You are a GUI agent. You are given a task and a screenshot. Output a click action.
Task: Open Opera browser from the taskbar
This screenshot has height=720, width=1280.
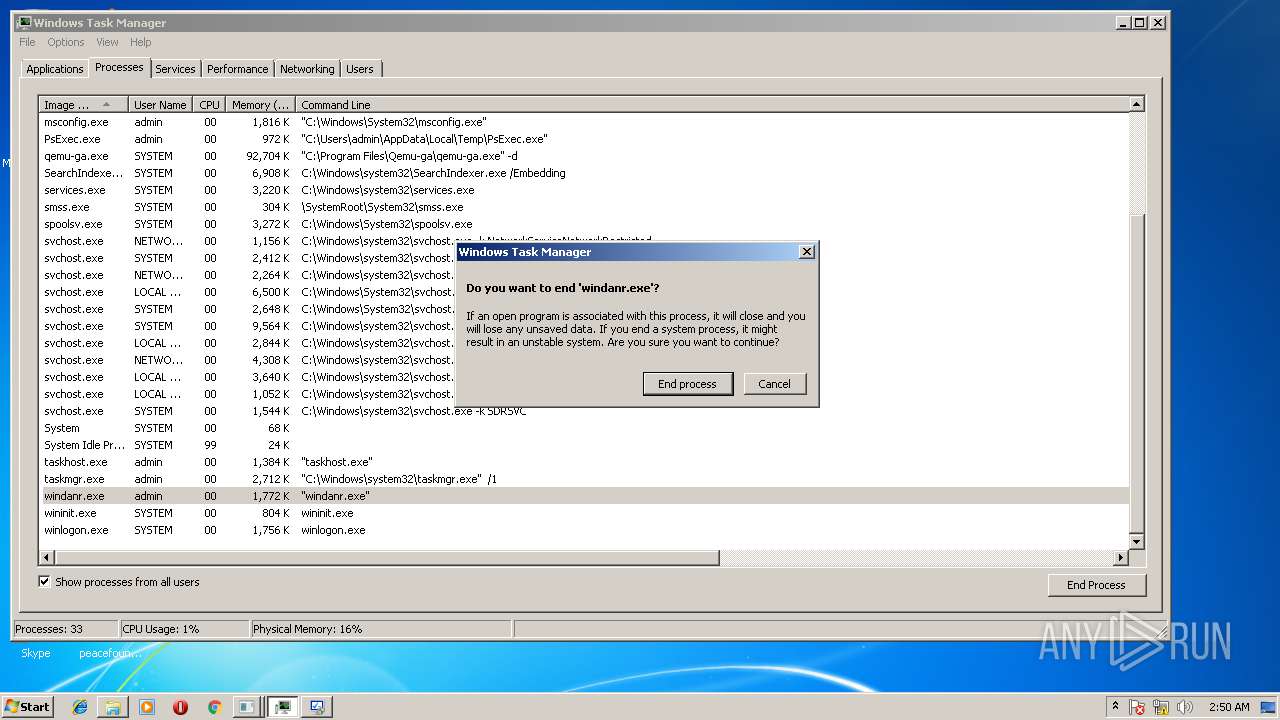click(181, 707)
